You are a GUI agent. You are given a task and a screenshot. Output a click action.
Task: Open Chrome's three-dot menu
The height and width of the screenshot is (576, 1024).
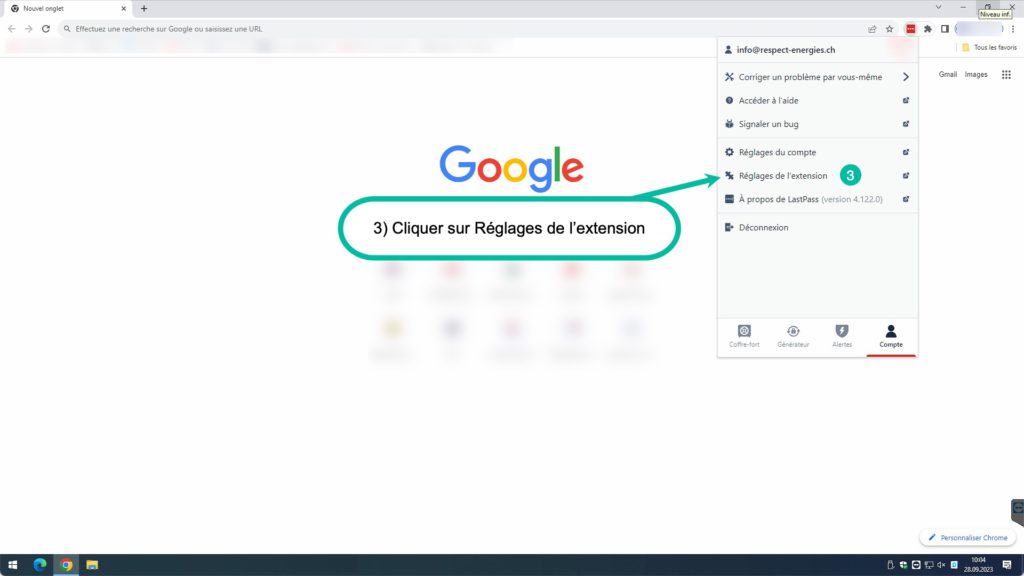tap(1013, 29)
